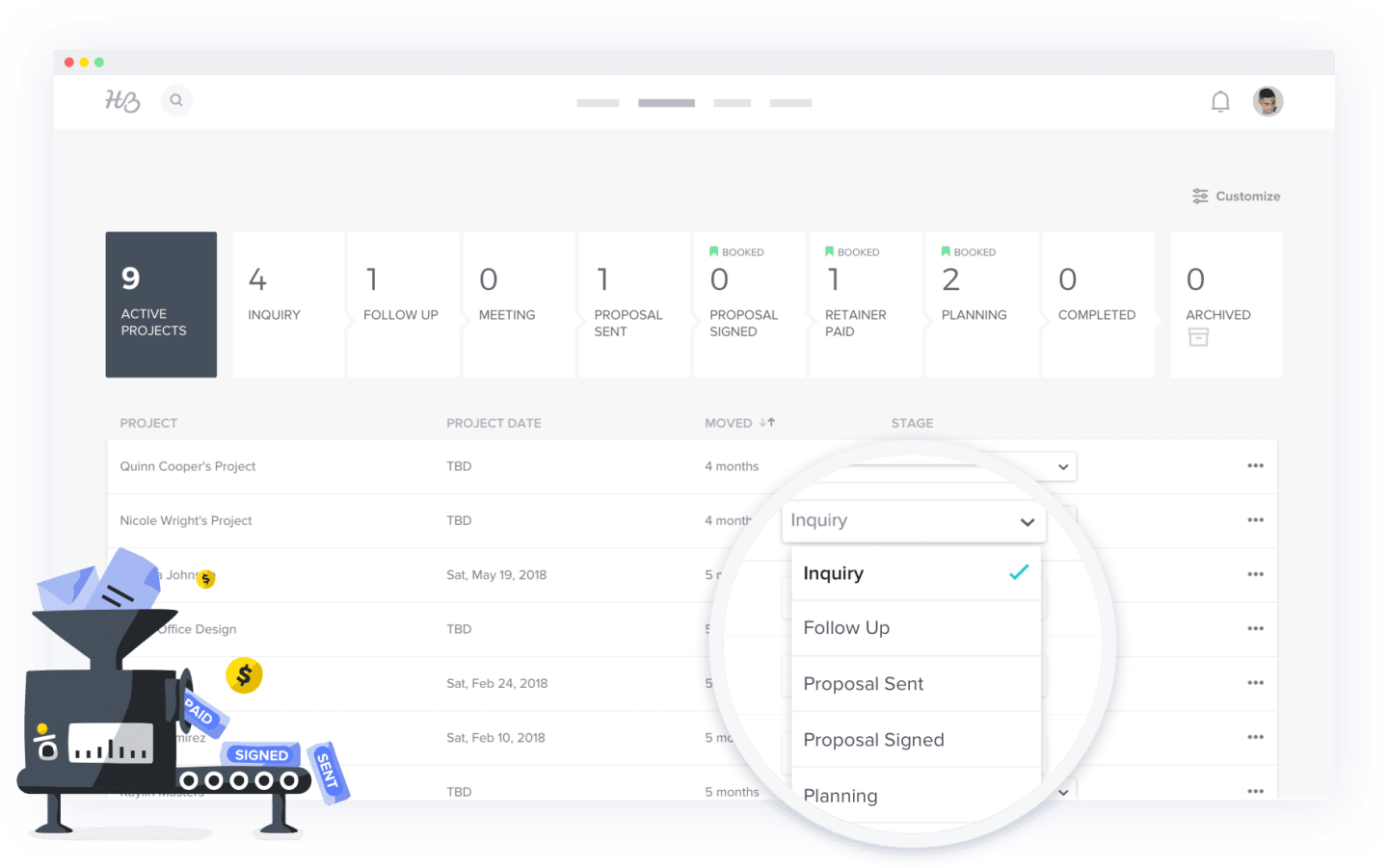The width and height of the screenshot is (1388, 868).
Task: Open more options for Quinn Cooper's Project
Action: coord(1255,465)
